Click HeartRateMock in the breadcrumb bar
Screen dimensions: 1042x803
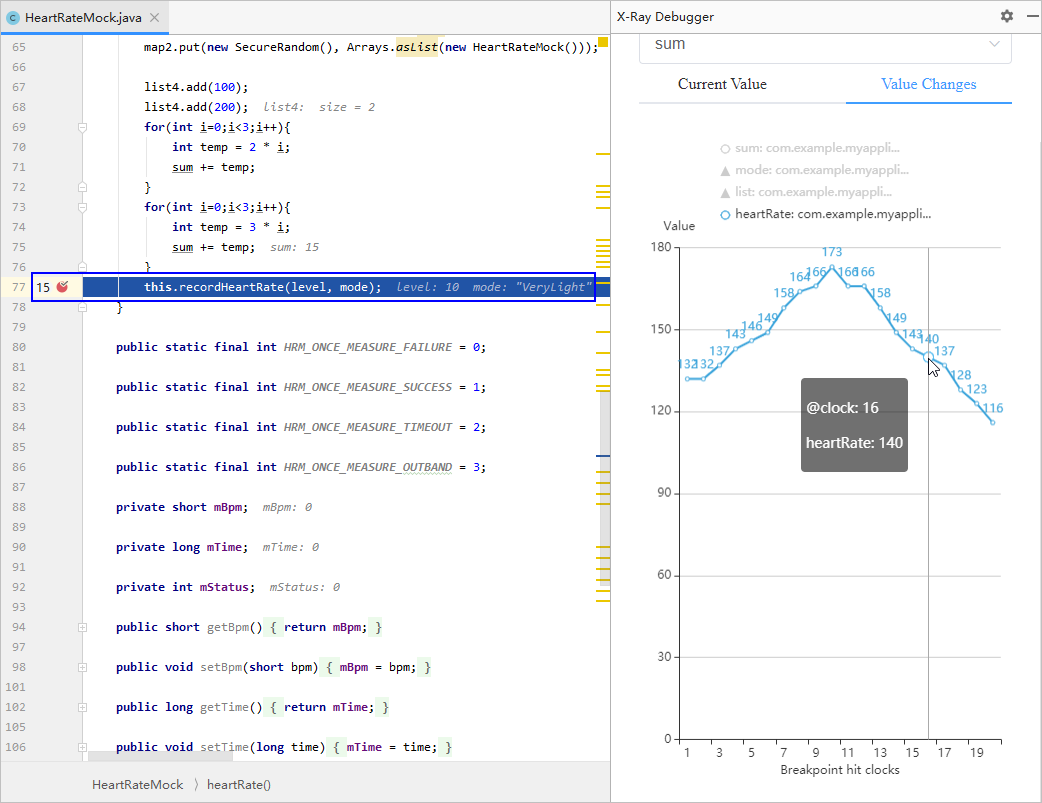tap(138, 784)
